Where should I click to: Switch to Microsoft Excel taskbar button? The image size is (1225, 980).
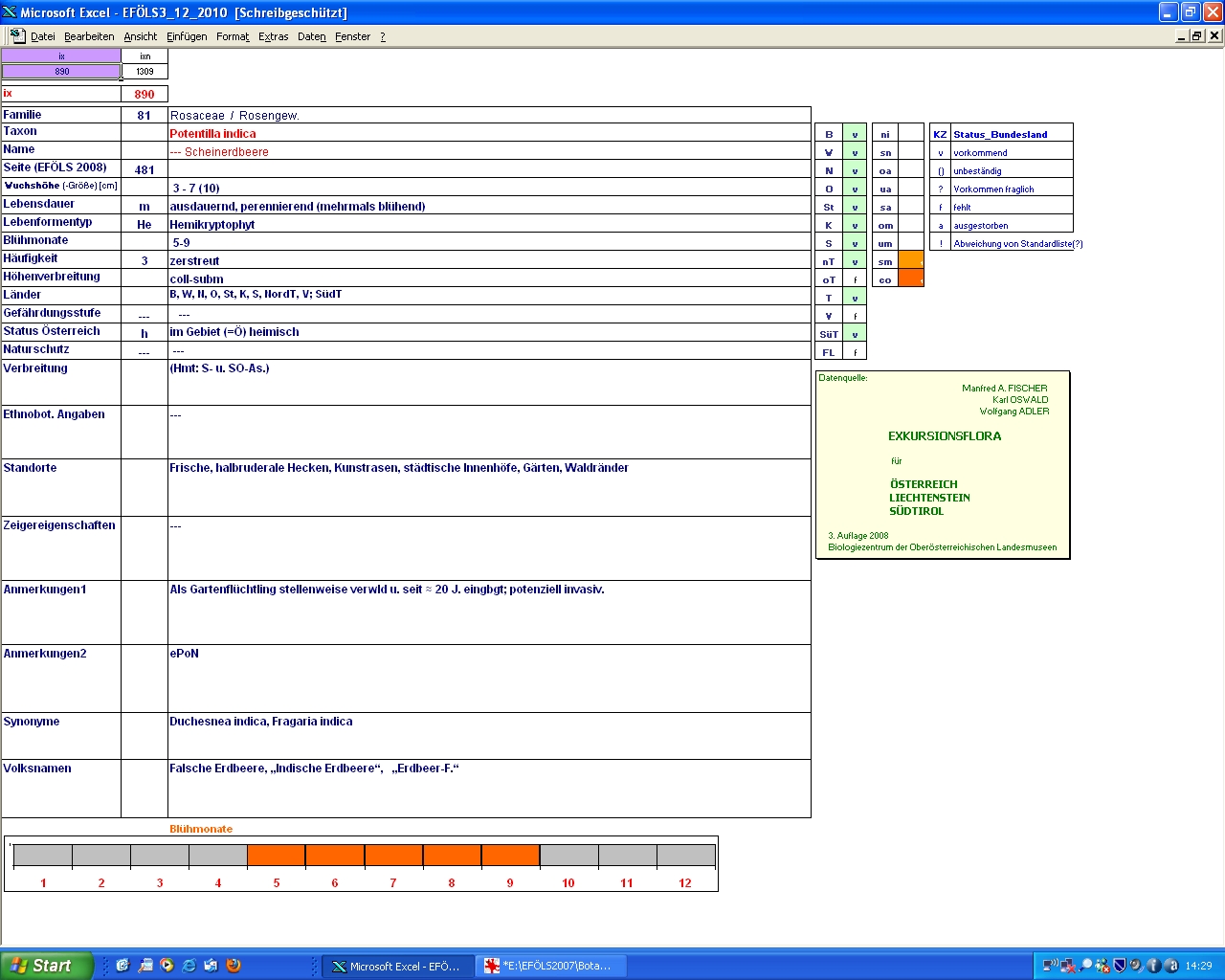[x=396, y=966]
